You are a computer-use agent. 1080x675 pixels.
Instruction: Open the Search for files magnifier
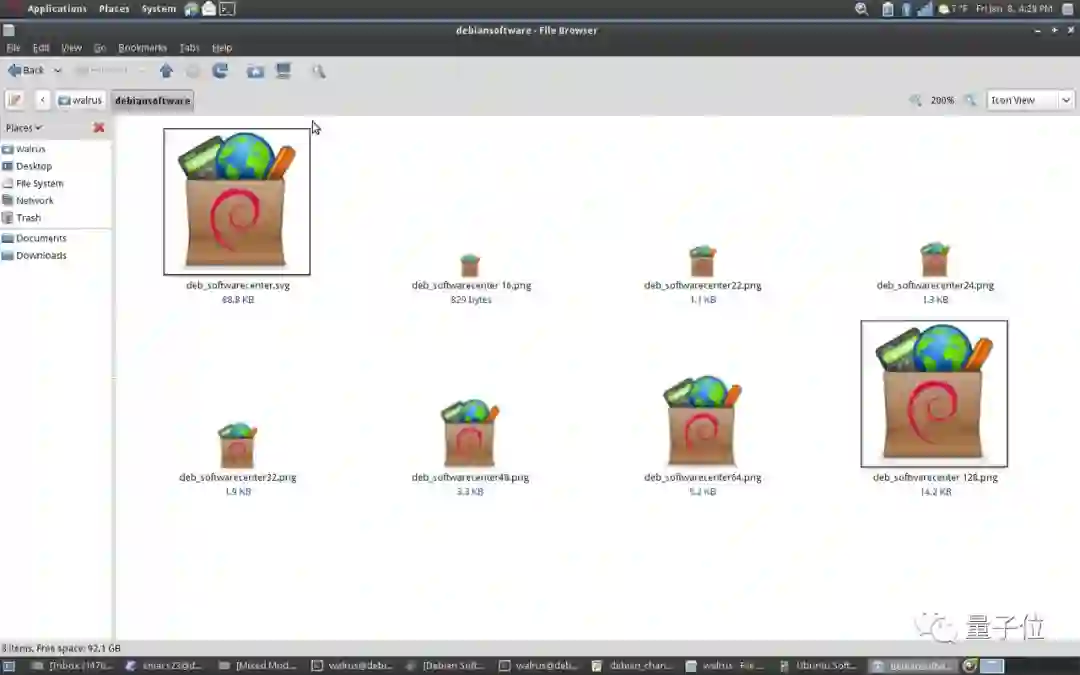[318, 71]
